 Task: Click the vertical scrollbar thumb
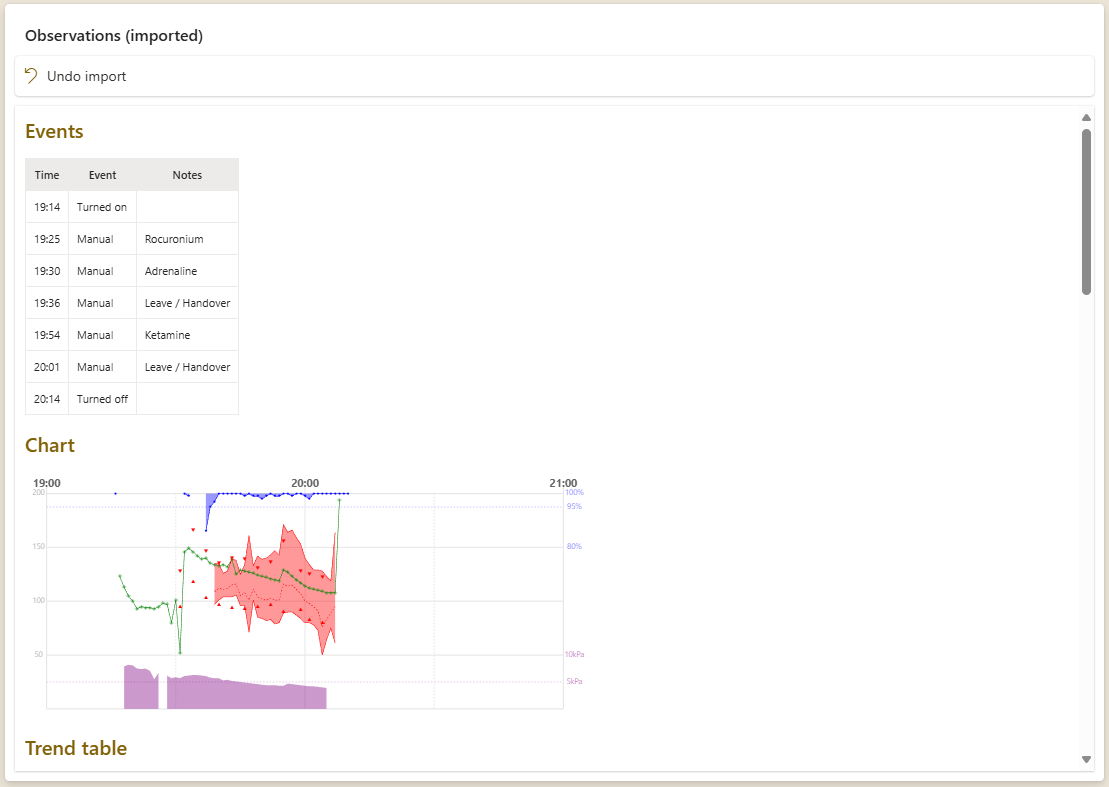tap(1086, 210)
